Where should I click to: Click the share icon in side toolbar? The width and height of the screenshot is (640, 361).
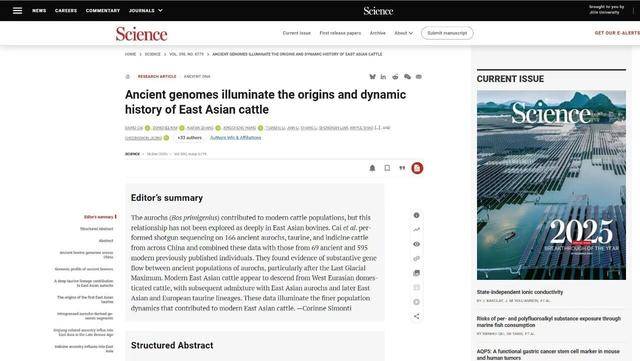[416, 316]
